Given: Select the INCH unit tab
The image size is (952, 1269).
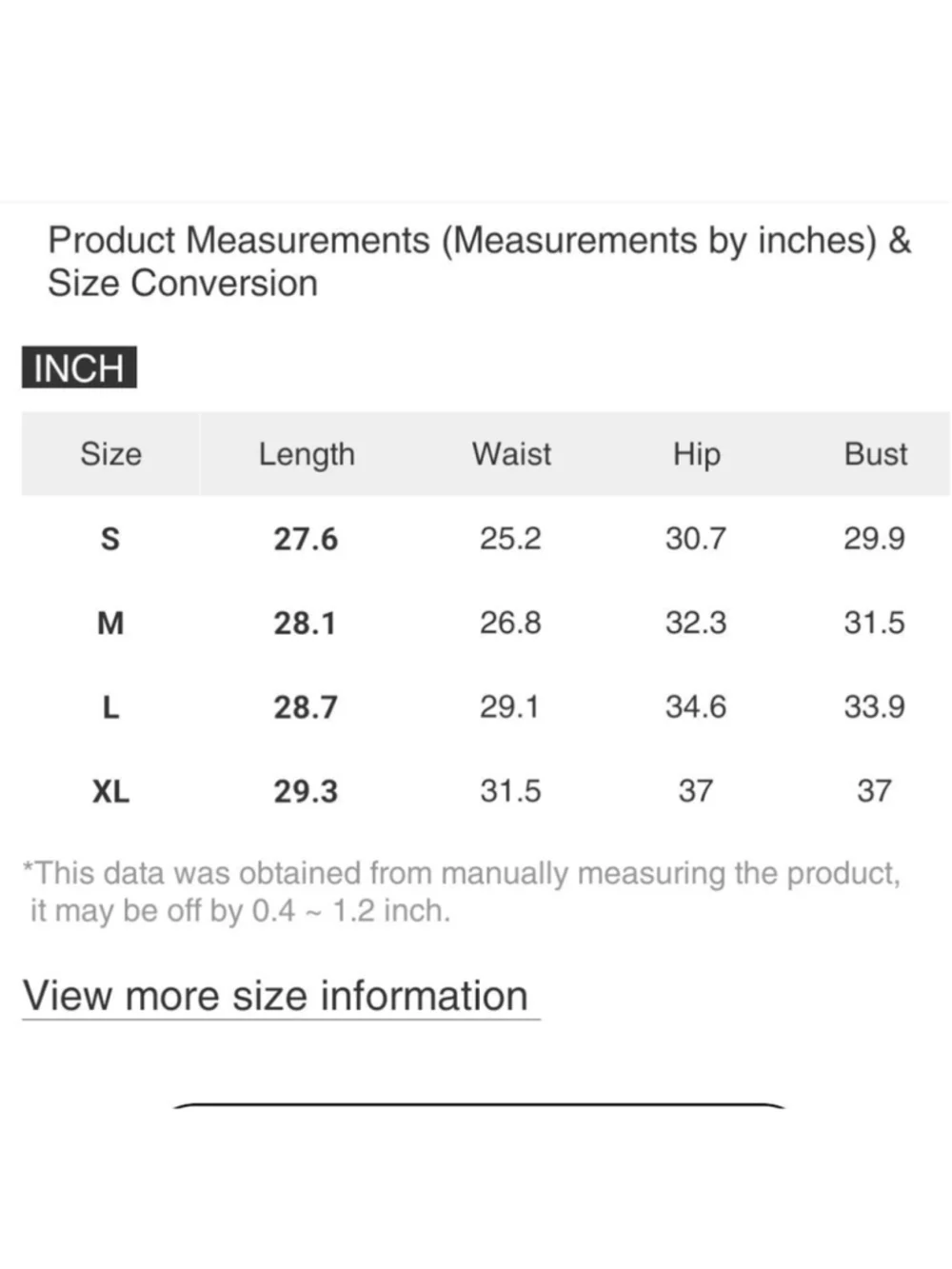Looking at the screenshot, I should tap(79, 367).
